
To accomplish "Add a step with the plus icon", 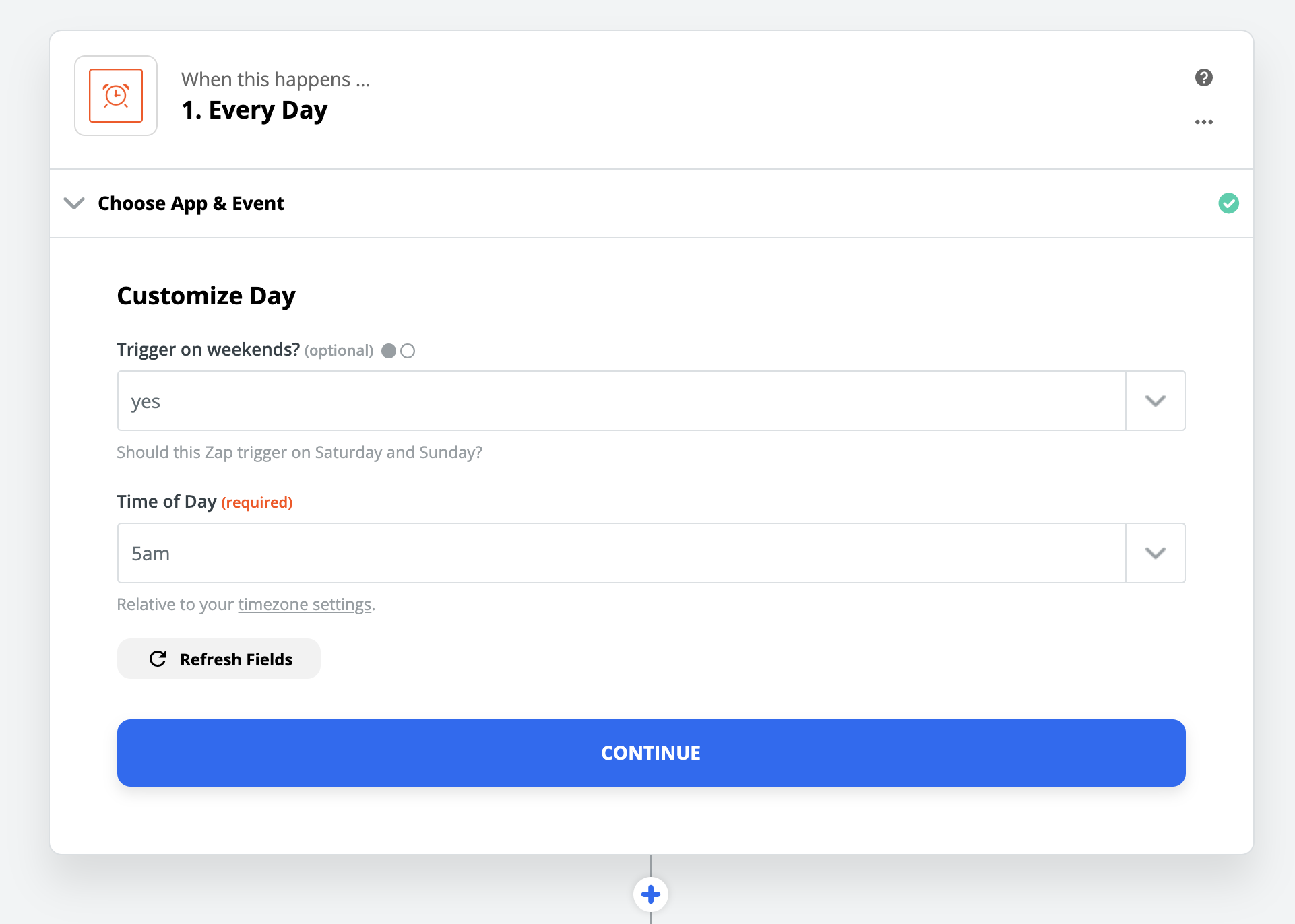I will tap(650, 894).
